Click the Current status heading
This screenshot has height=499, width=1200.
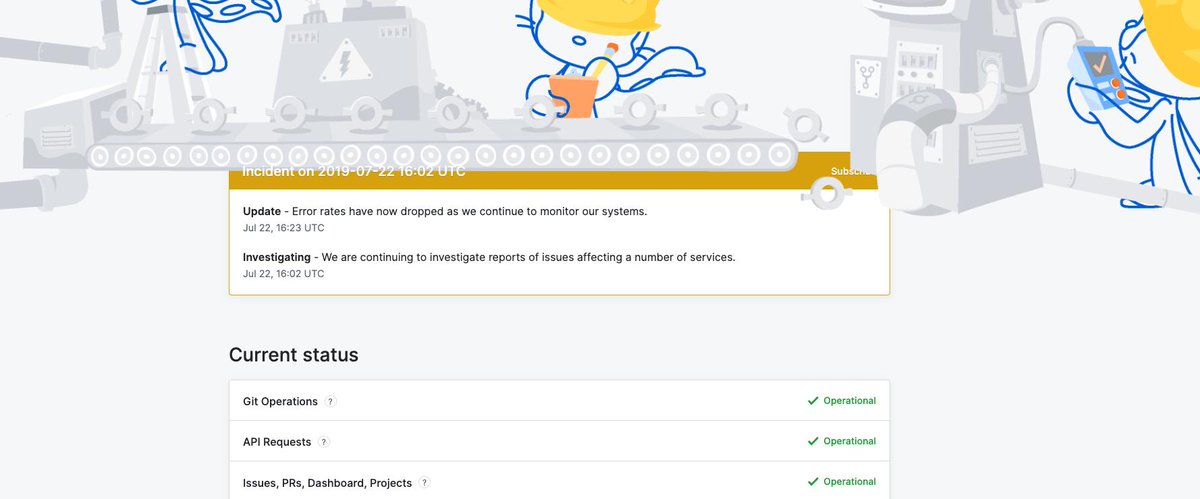point(293,355)
